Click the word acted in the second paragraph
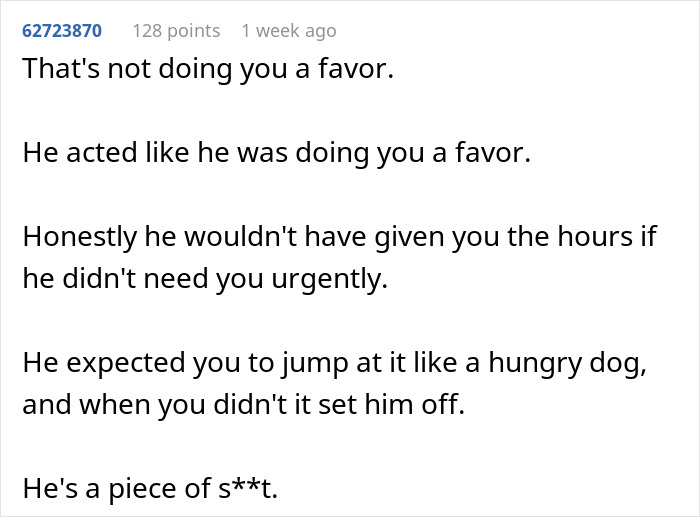Viewport: 700px width, 517px height. [102, 153]
